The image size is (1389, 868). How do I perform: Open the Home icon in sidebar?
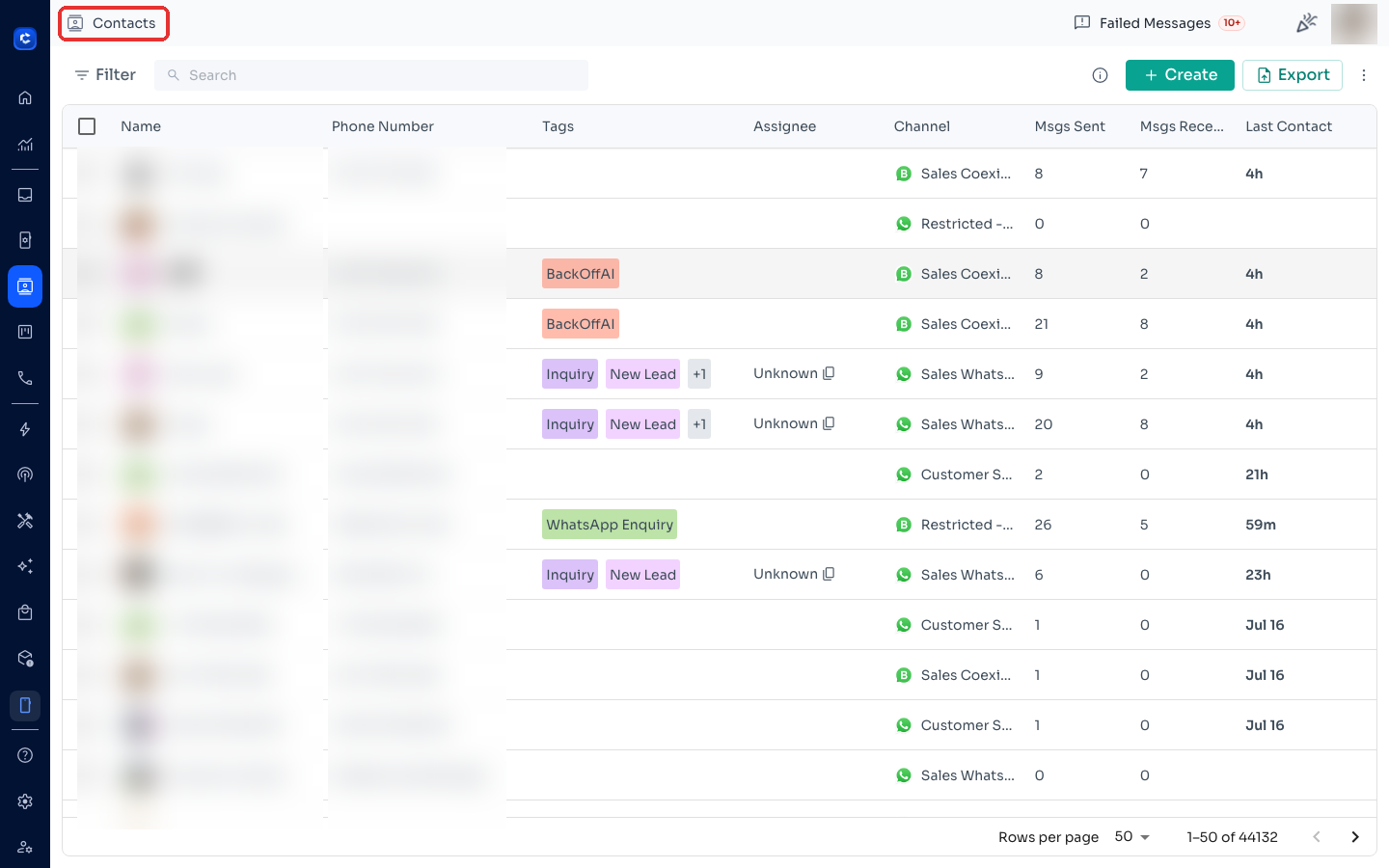coord(25,97)
